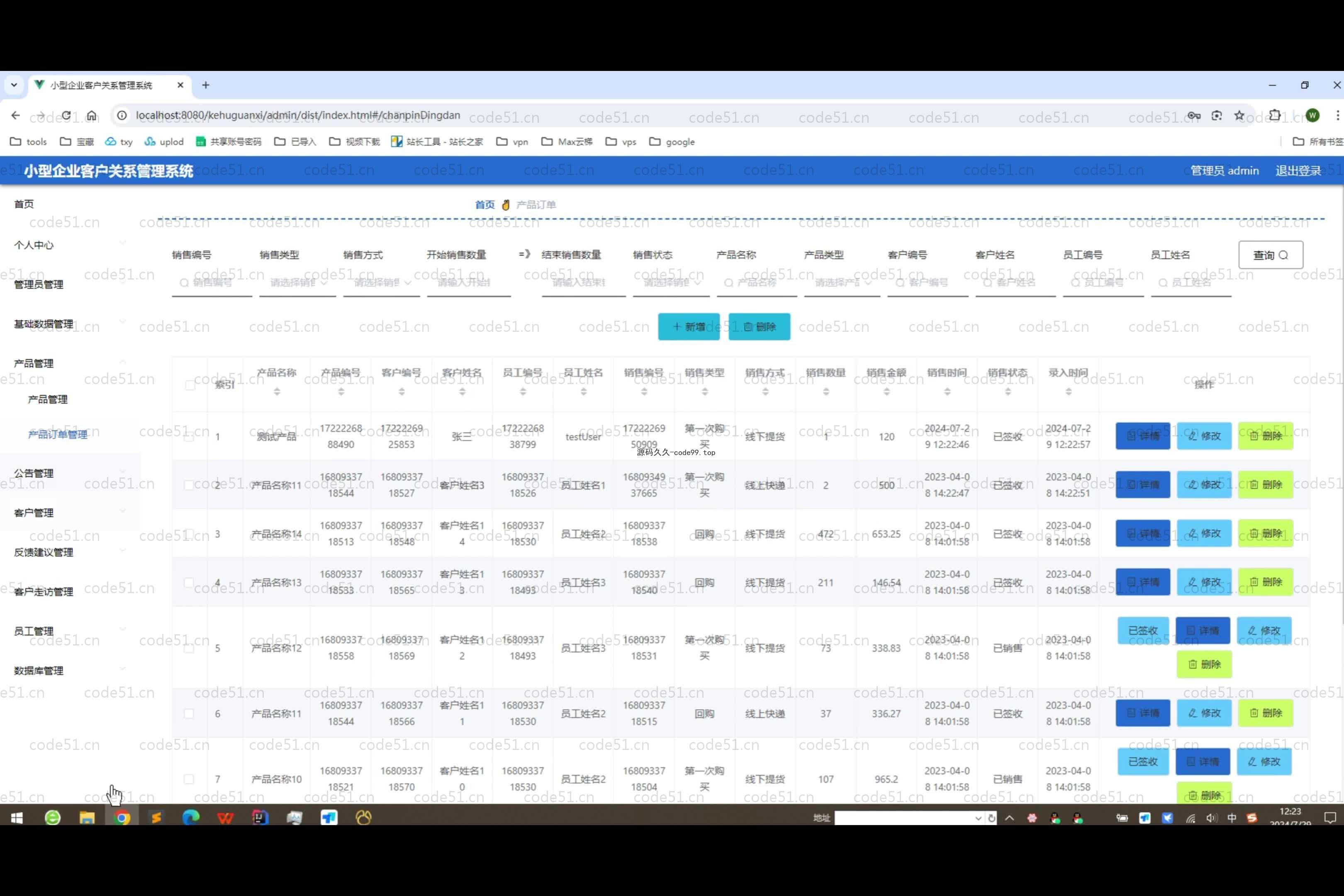Viewport: 1344px width, 896px height.
Task: Click 首页 breadcrumb link
Action: pos(485,205)
